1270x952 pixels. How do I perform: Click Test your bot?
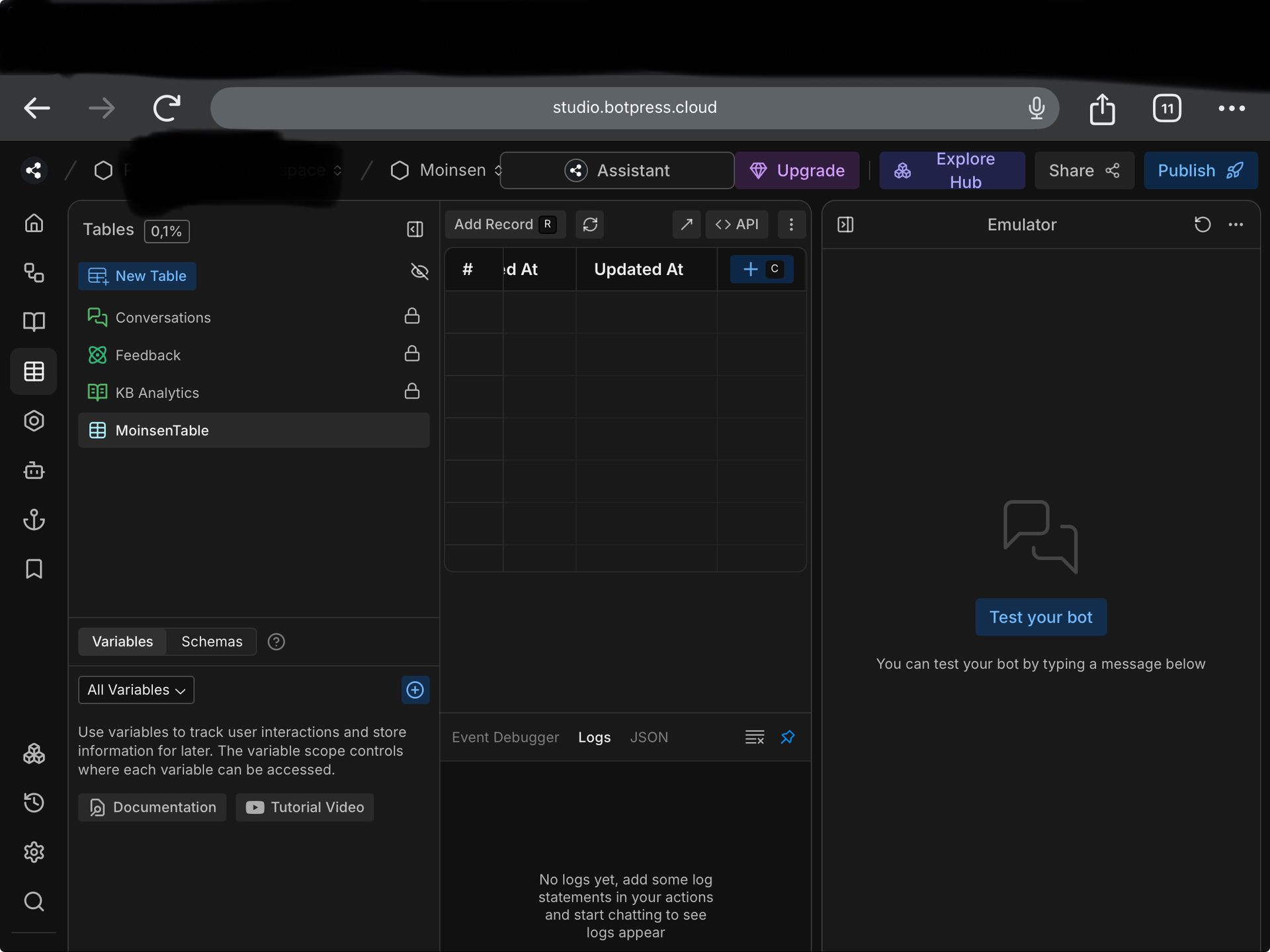point(1040,617)
